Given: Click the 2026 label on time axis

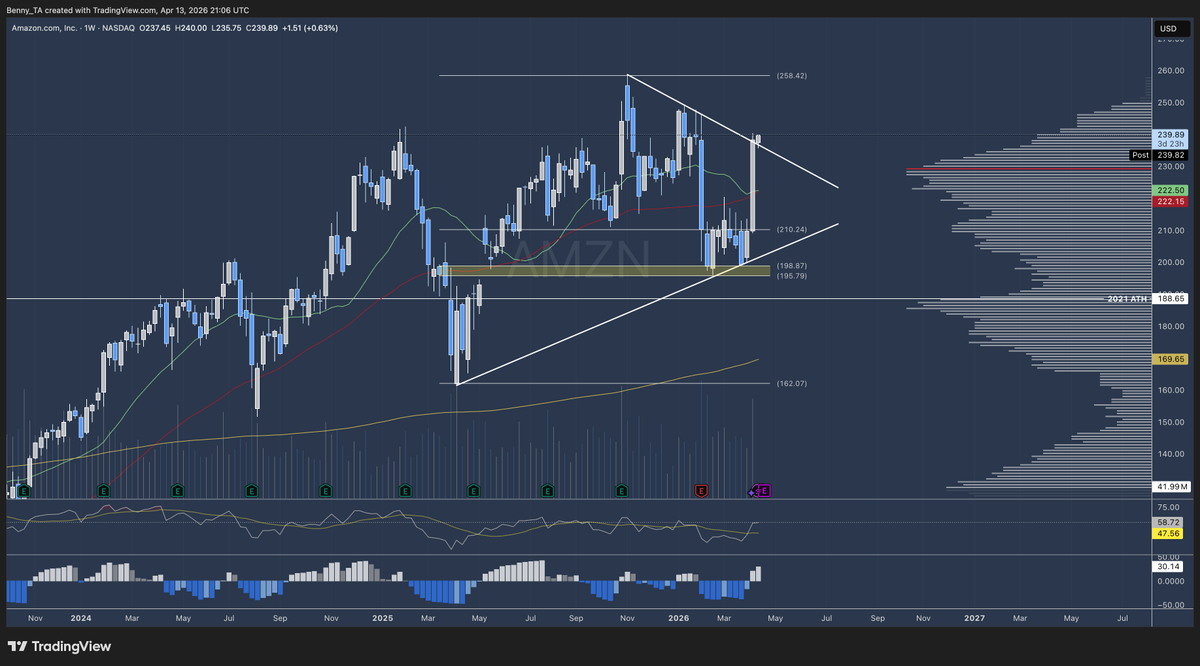Looking at the screenshot, I should (x=677, y=619).
